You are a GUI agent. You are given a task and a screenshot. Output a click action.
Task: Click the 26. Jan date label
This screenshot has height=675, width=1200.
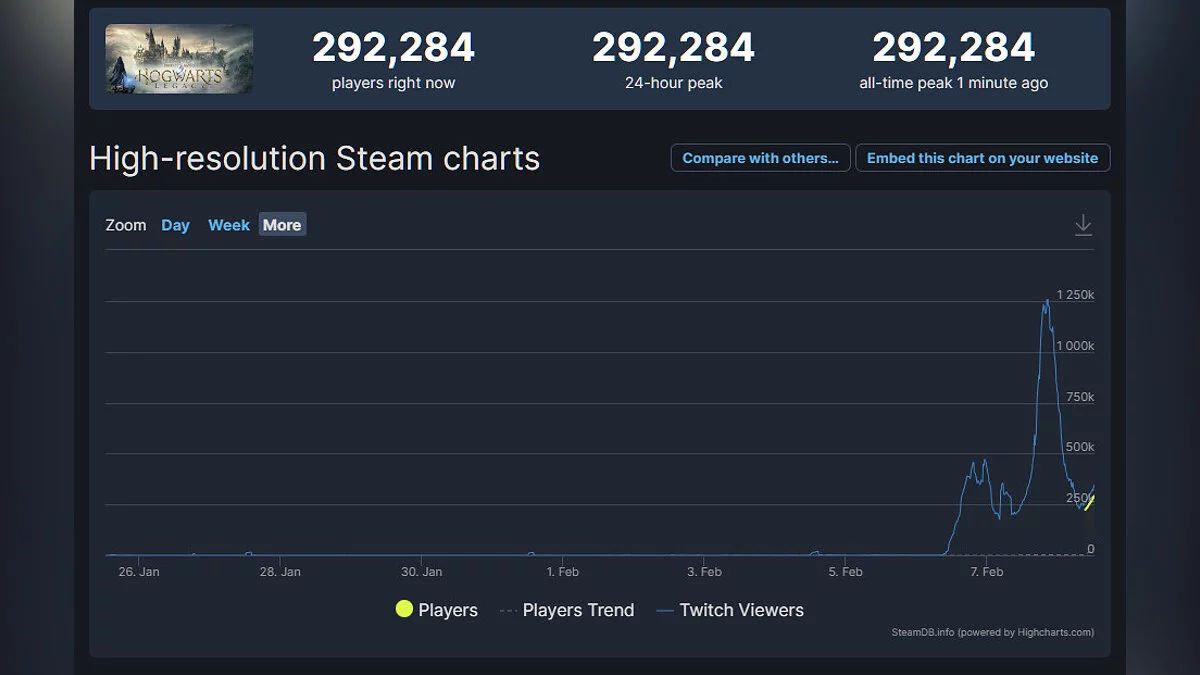pyautogui.click(x=139, y=572)
